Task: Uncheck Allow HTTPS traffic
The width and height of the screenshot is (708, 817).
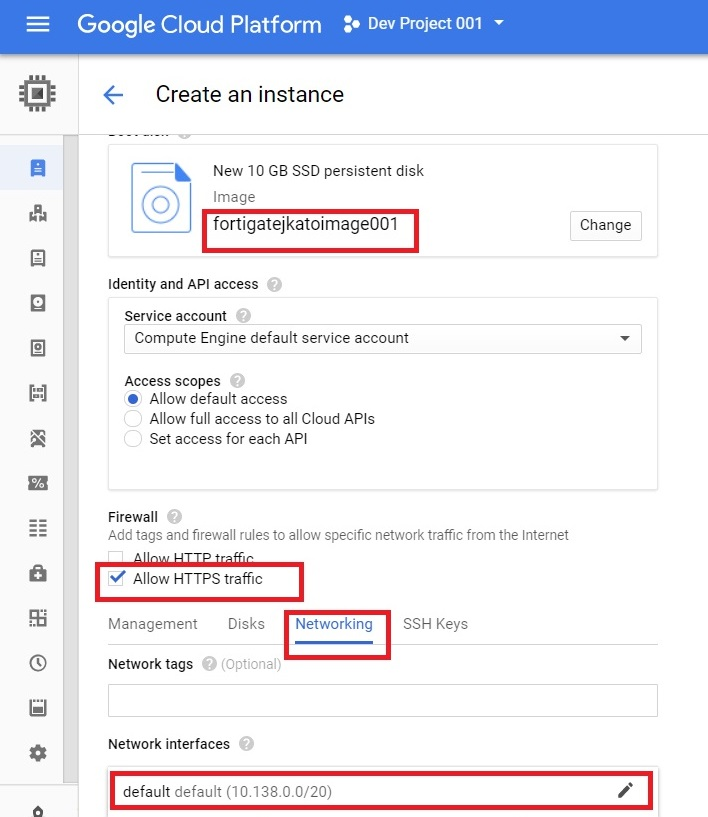Action: pyautogui.click(x=116, y=579)
